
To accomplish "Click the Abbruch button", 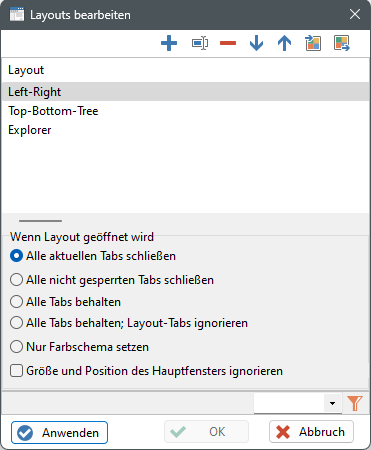I will coord(311,432).
